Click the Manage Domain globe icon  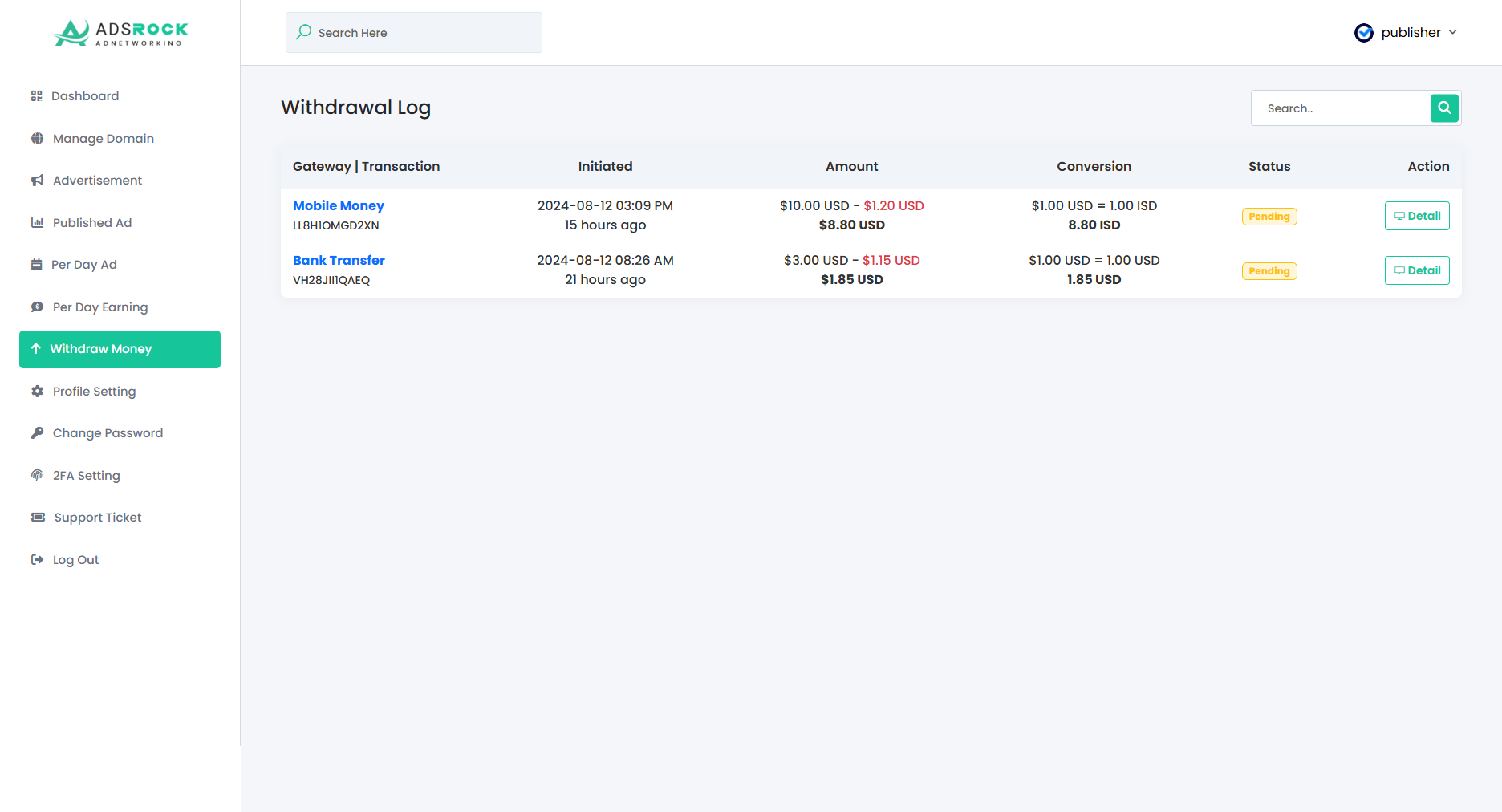click(x=38, y=139)
